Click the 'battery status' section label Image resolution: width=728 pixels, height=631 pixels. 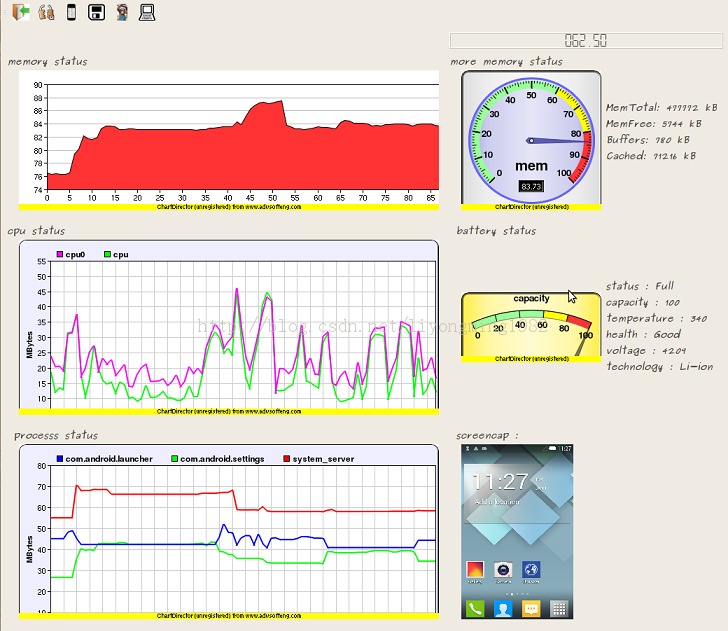point(496,231)
